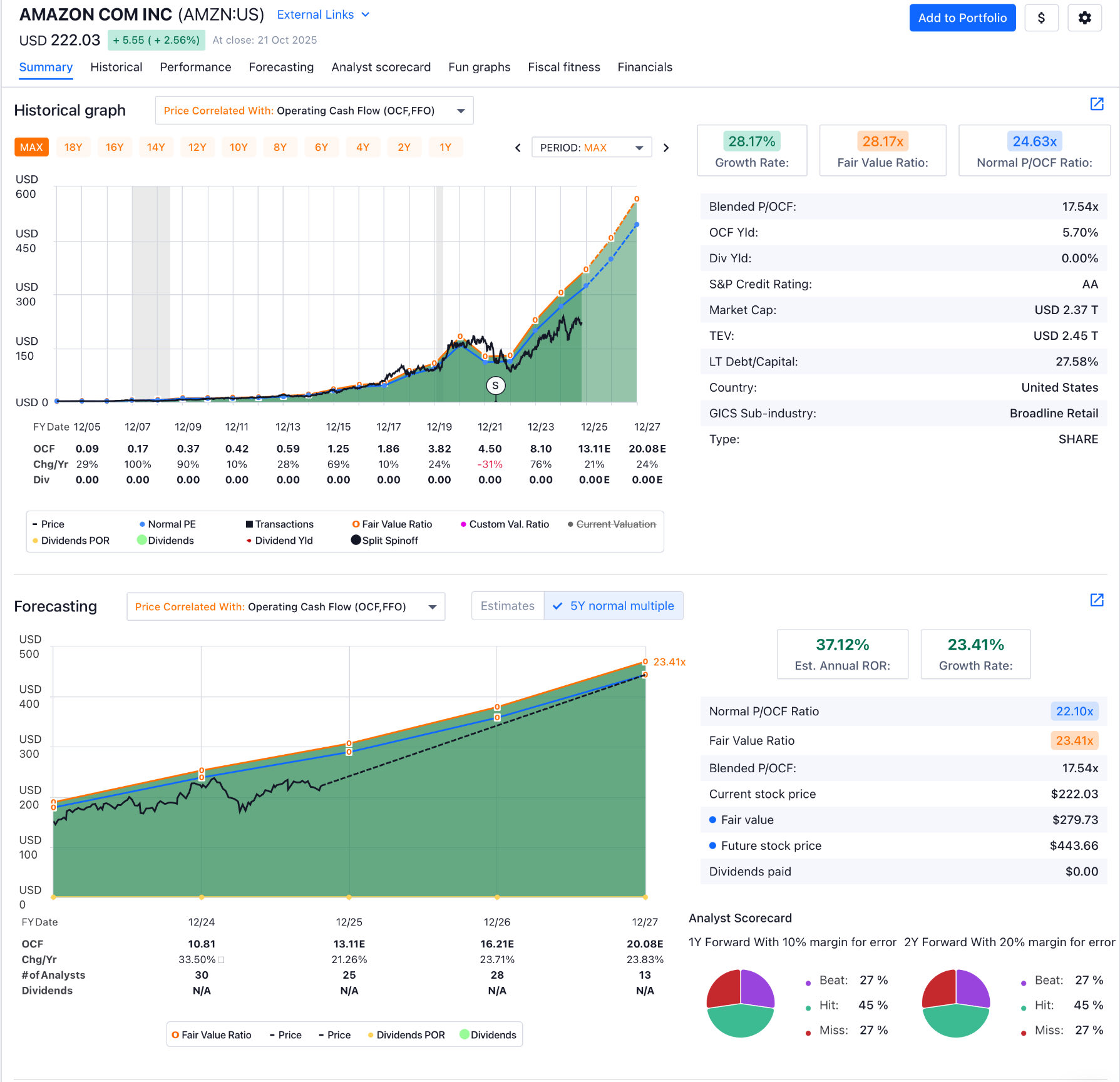Toggle the Dividends legend item on the forecast chart

(488, 1034)
